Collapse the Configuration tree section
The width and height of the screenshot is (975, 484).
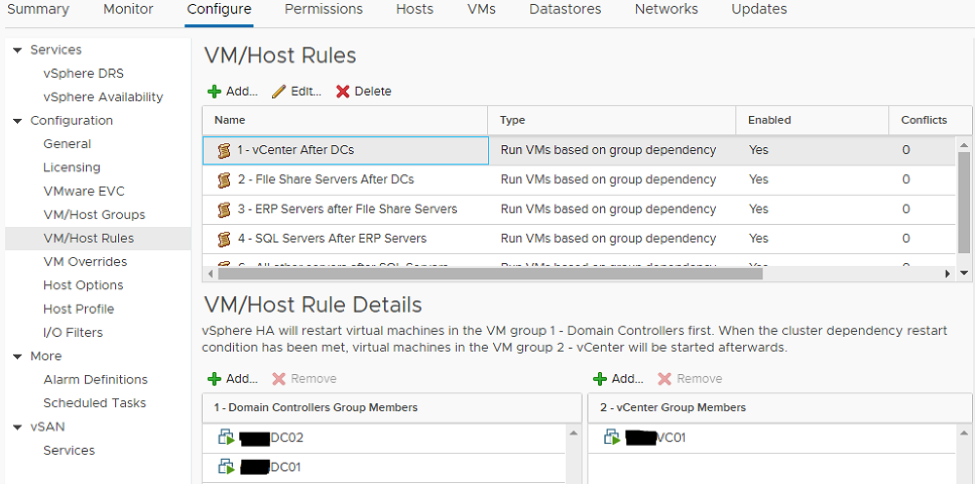click(17, 121)
